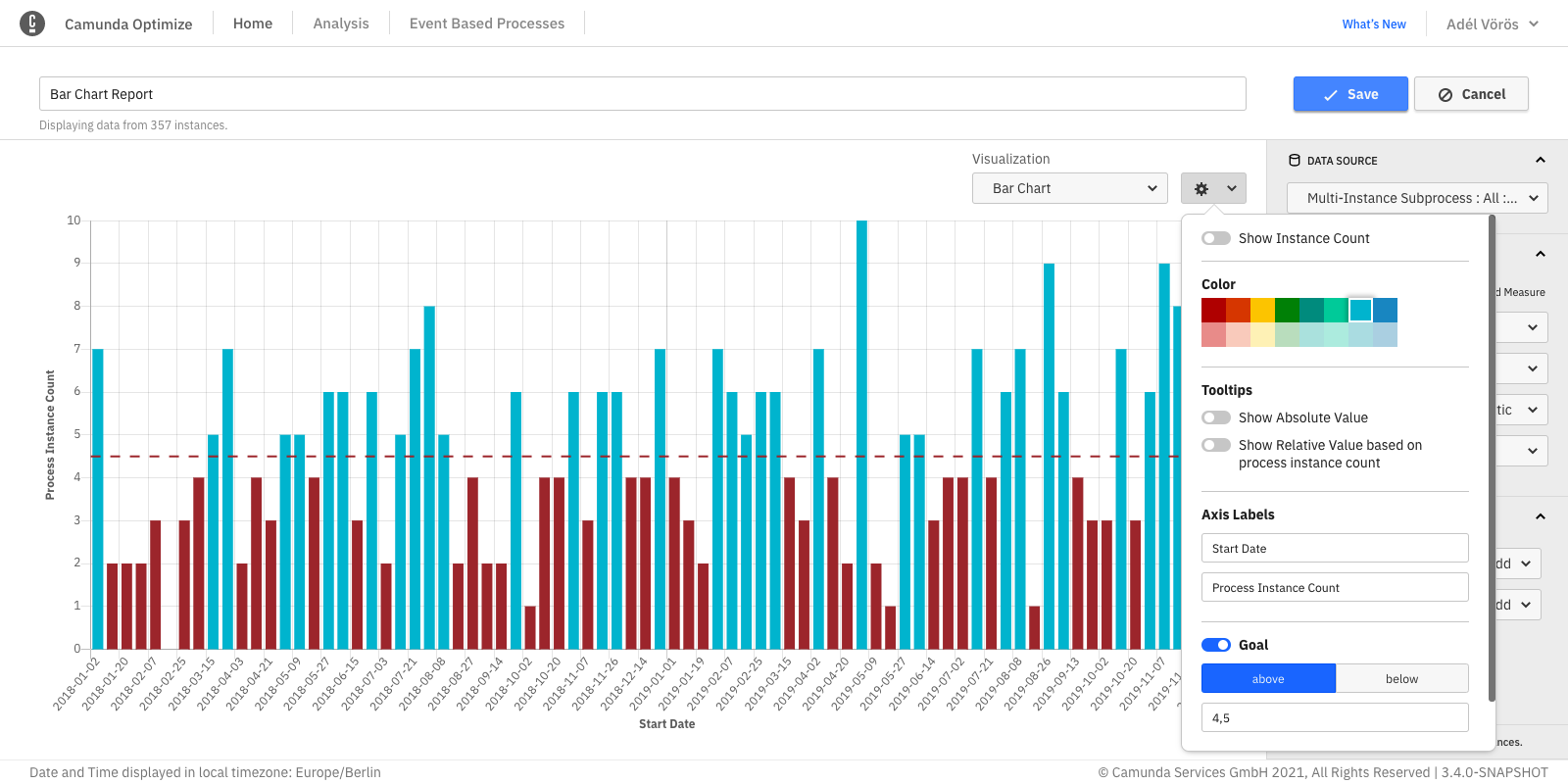Click the Camunda logo icon
This screenshot has height=784, width=1568.
pyautogui.click(x=32, y=24)
